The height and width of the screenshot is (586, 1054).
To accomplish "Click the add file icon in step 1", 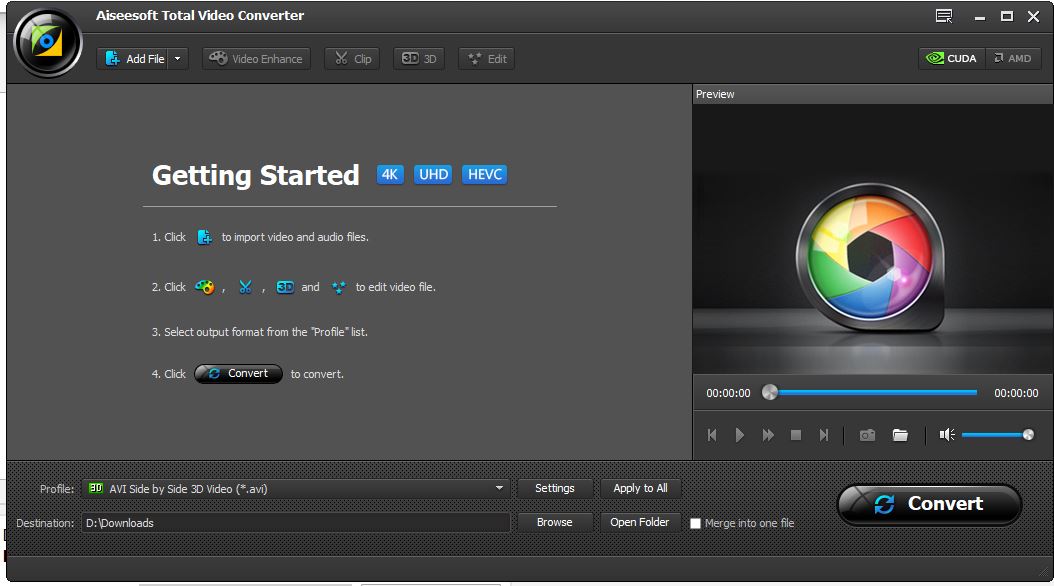I will tap(204, 237).
